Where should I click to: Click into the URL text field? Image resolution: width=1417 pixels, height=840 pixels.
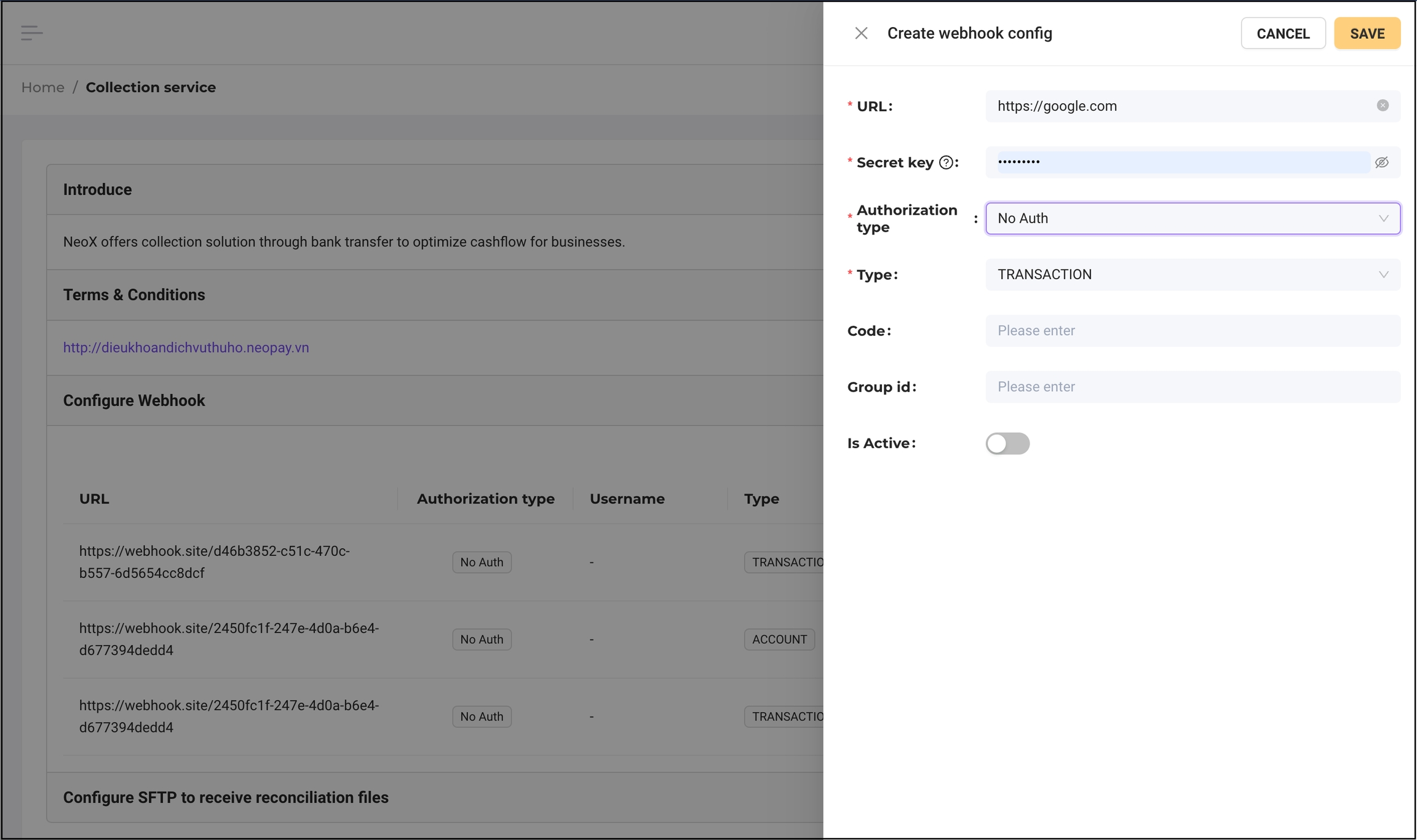tap(1181, 106)
